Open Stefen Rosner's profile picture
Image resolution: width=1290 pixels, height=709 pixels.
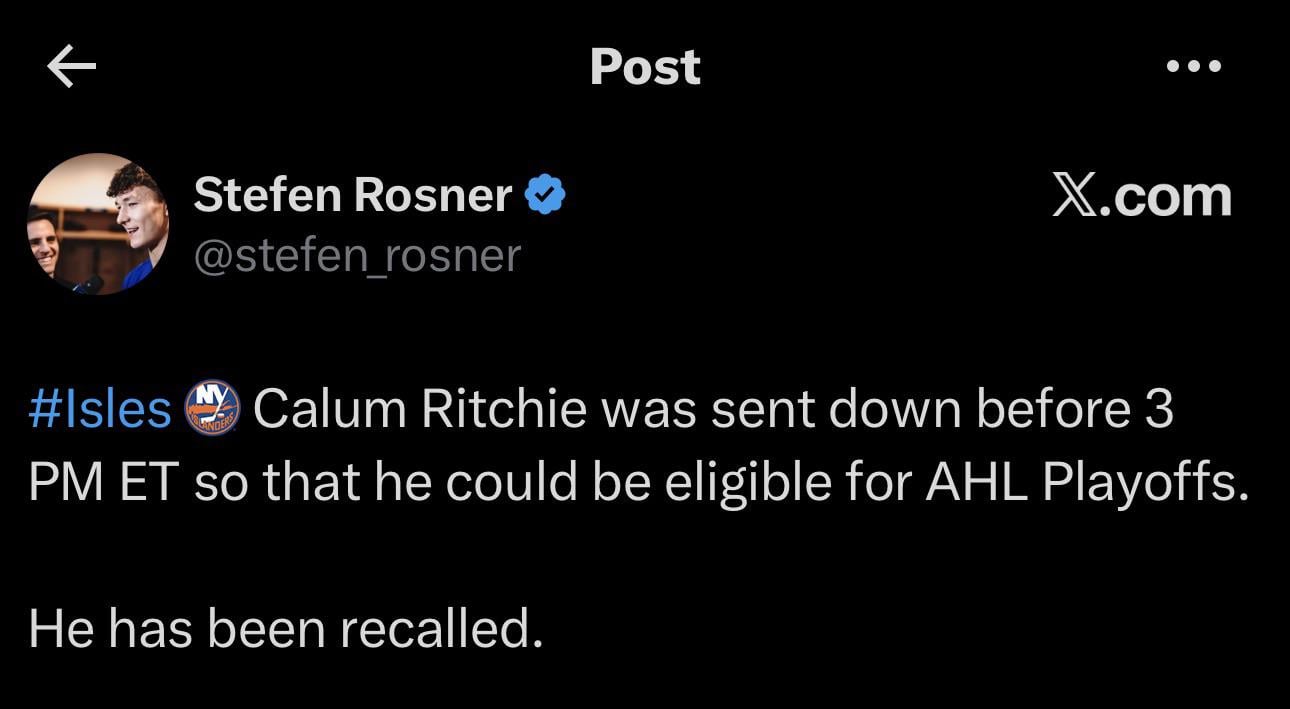tap(97, 224)
